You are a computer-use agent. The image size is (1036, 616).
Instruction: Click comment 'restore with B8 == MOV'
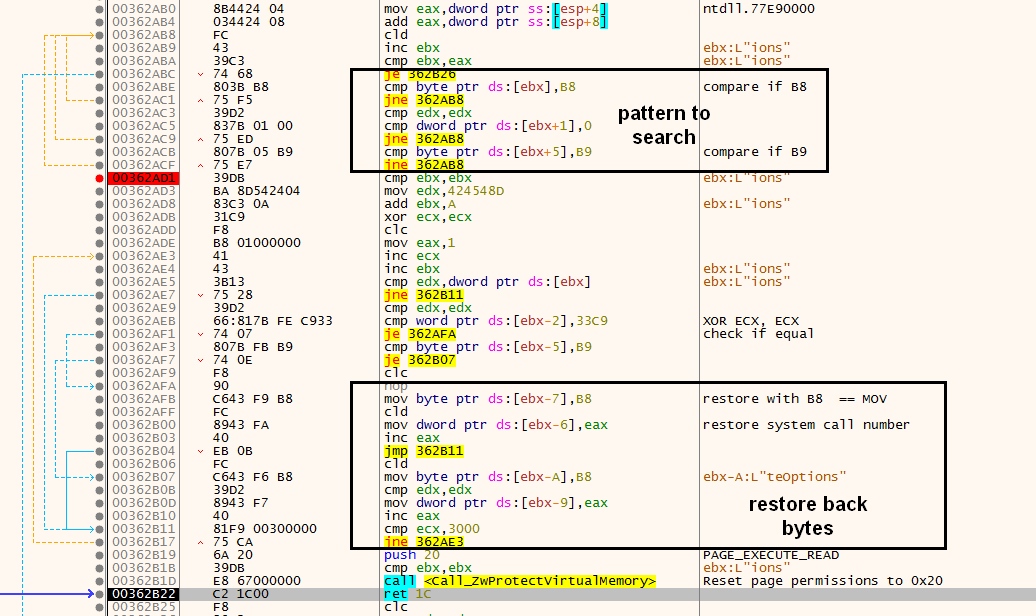tap(795, 399)
